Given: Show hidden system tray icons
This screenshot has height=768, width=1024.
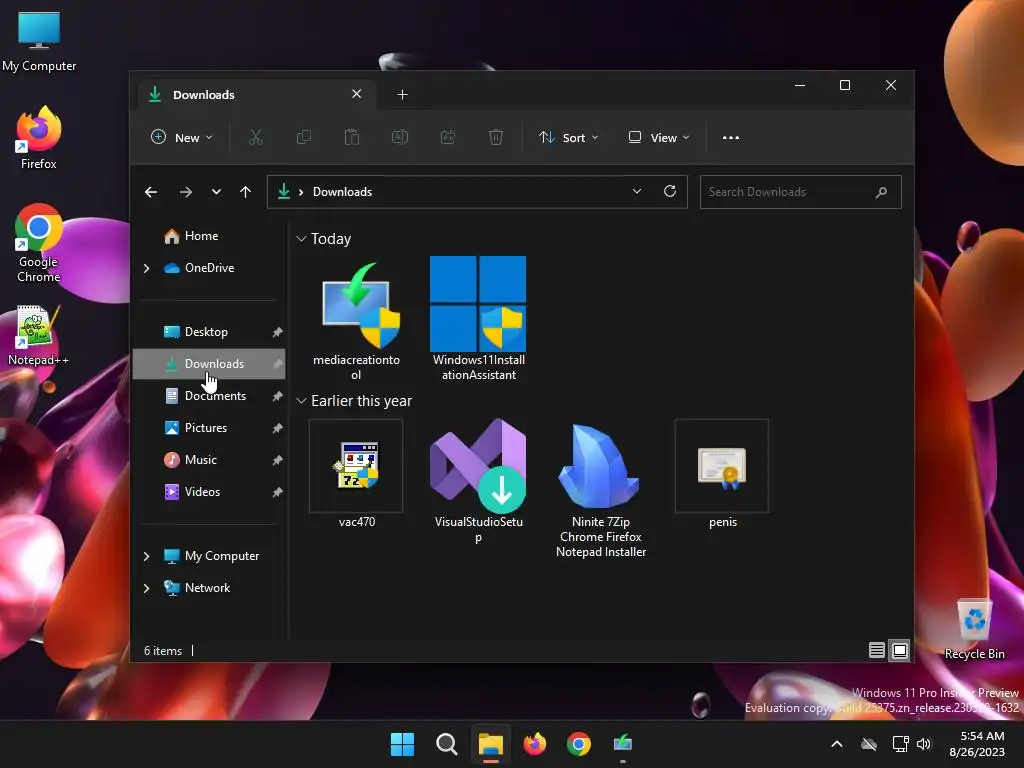Looking at the screenshot, I should pyautogui.click(x=837, y=744).
